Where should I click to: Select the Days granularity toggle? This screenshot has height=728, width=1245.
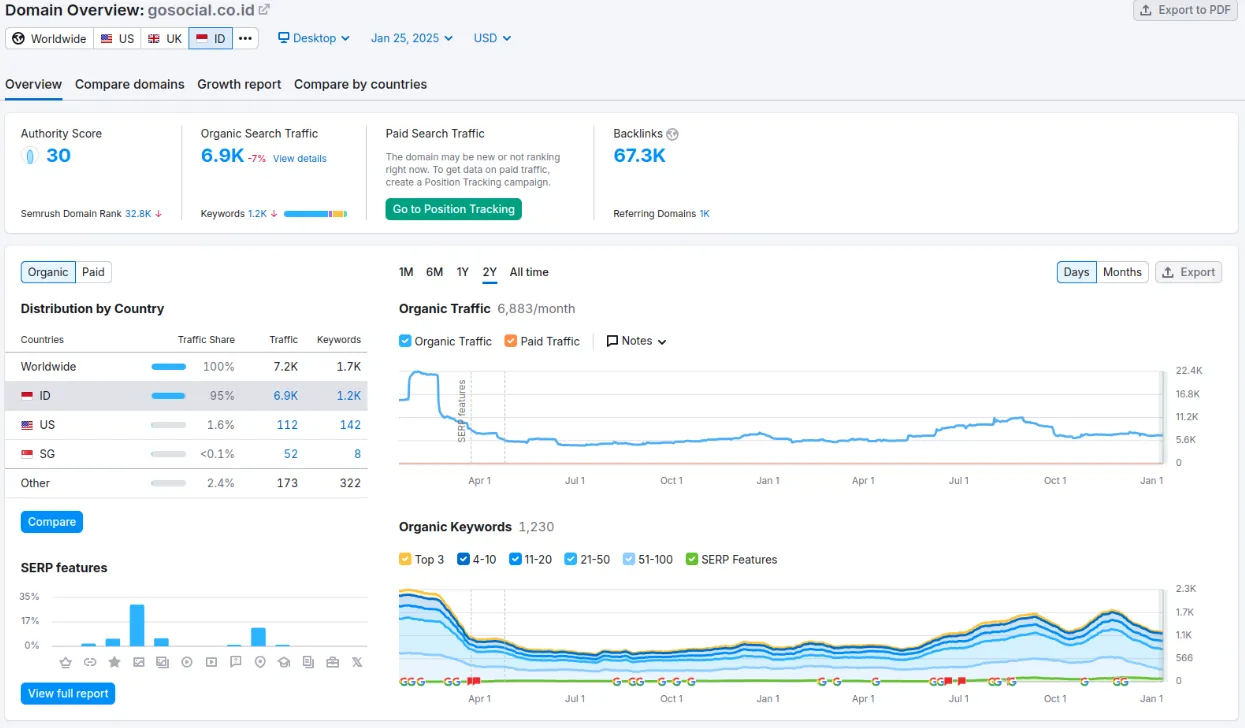[1076, 272]
